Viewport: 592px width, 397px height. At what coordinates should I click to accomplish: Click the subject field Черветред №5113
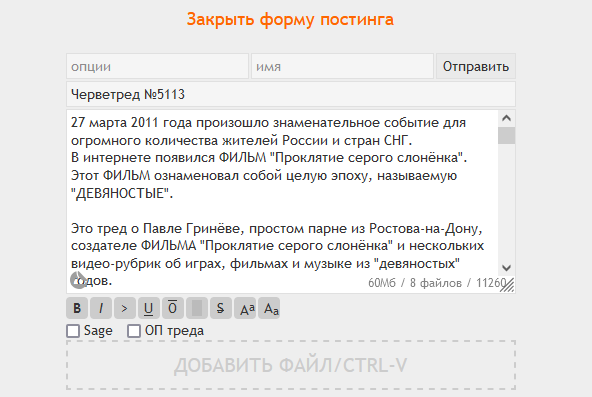pos(291,94)
